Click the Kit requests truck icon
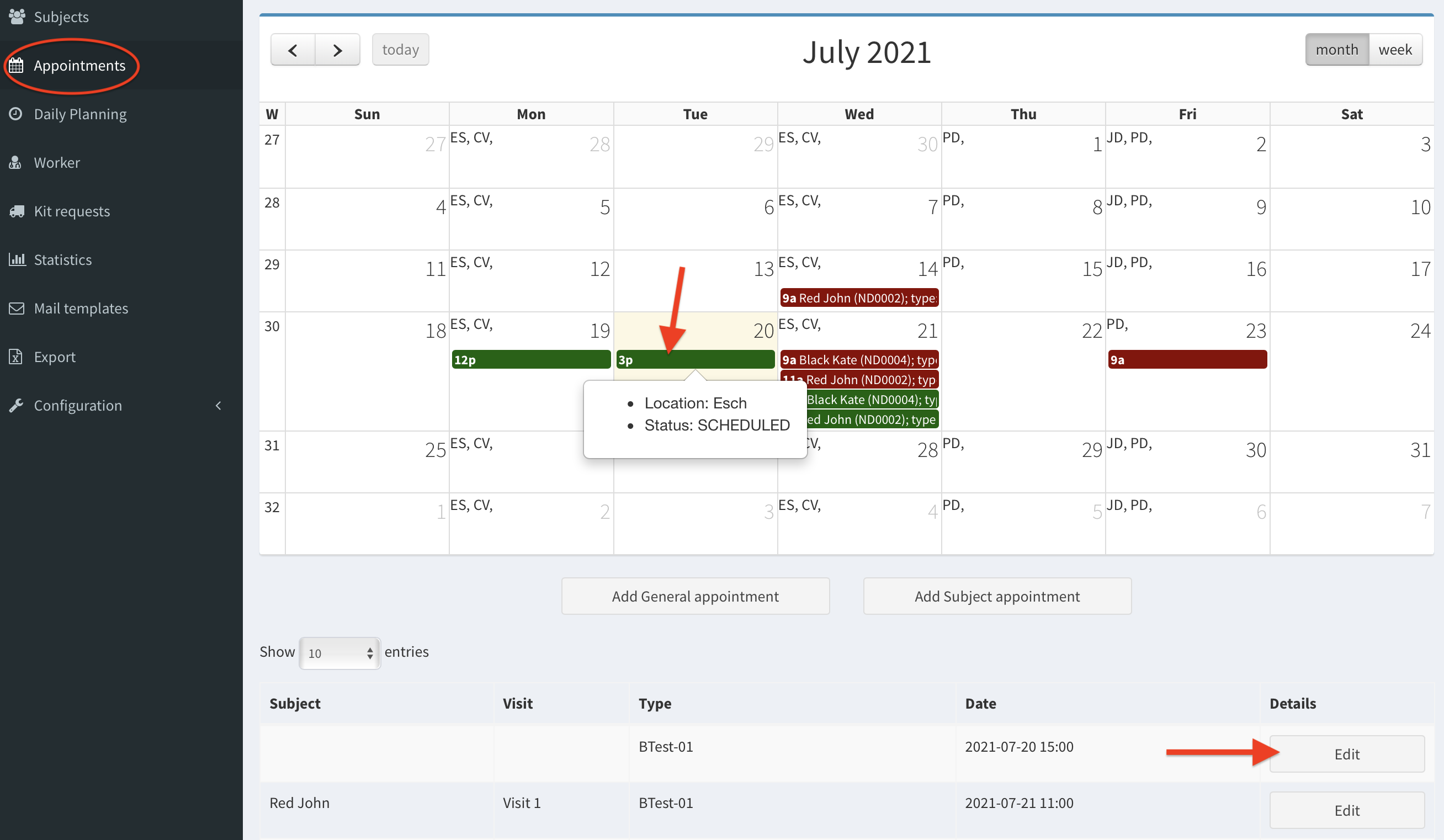The width and height of the screenshot is (1444, 840). pyautogui.click(x=17, y=211)
